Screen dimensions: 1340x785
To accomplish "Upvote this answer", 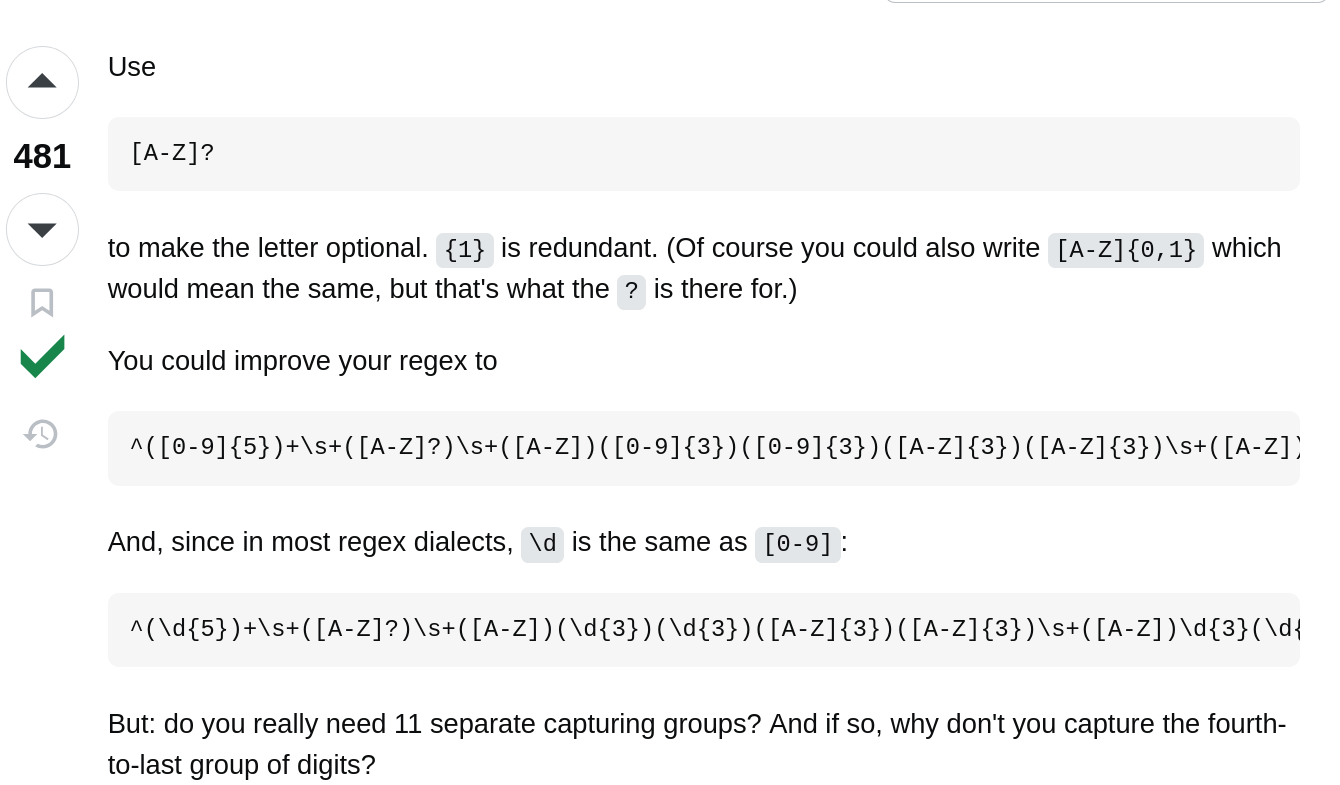I will coord(42,82).
